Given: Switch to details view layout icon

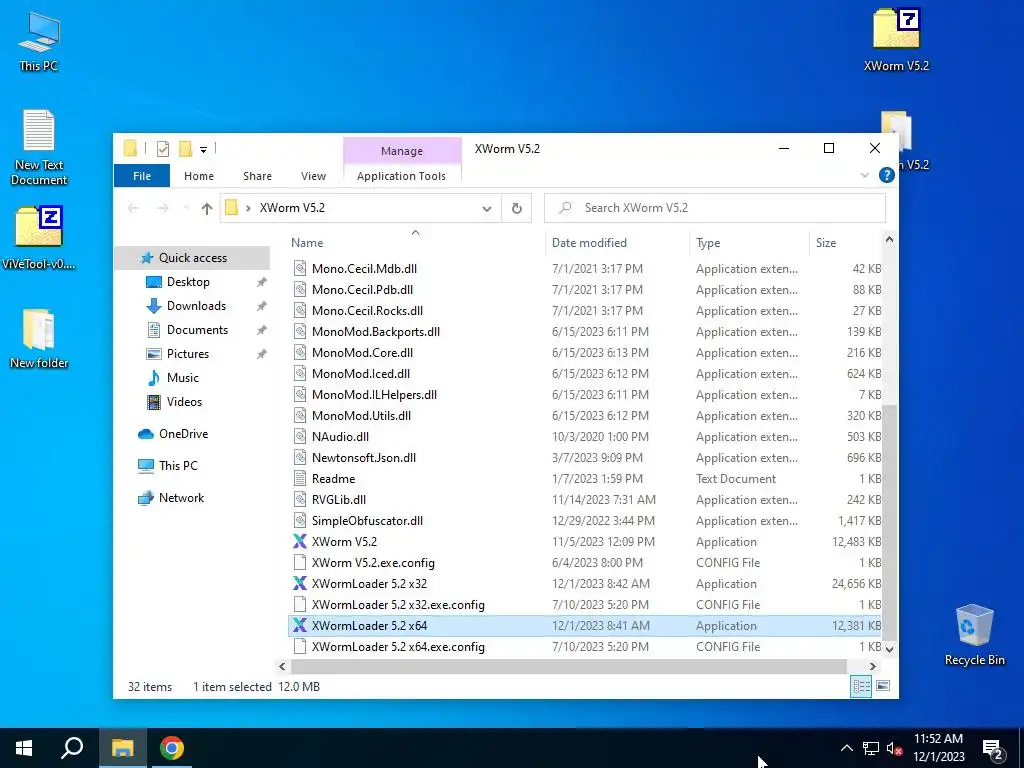Looking at the screenshot, I should point(861,686).
